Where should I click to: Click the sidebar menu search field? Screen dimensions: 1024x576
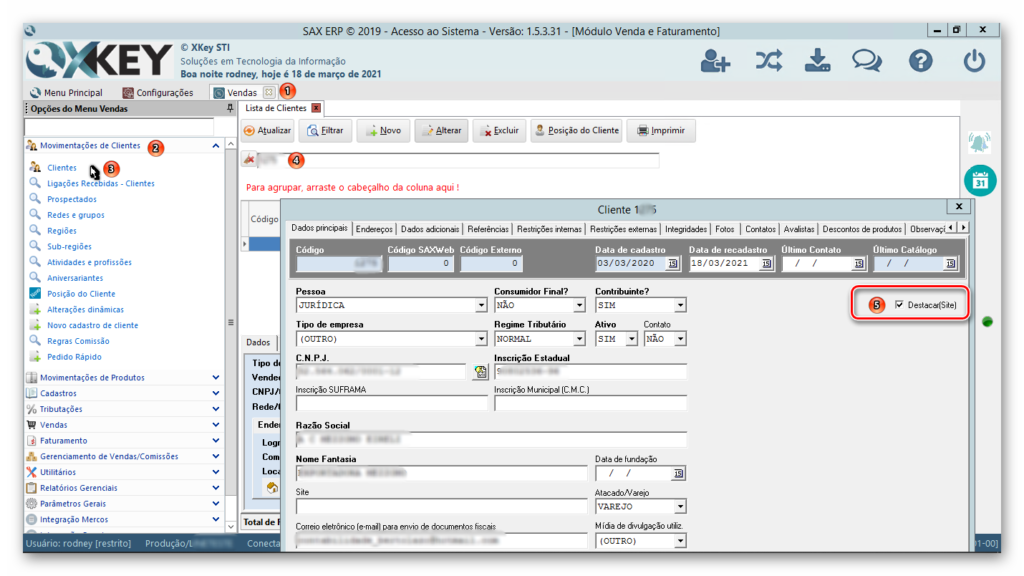[x=119, y=127]
